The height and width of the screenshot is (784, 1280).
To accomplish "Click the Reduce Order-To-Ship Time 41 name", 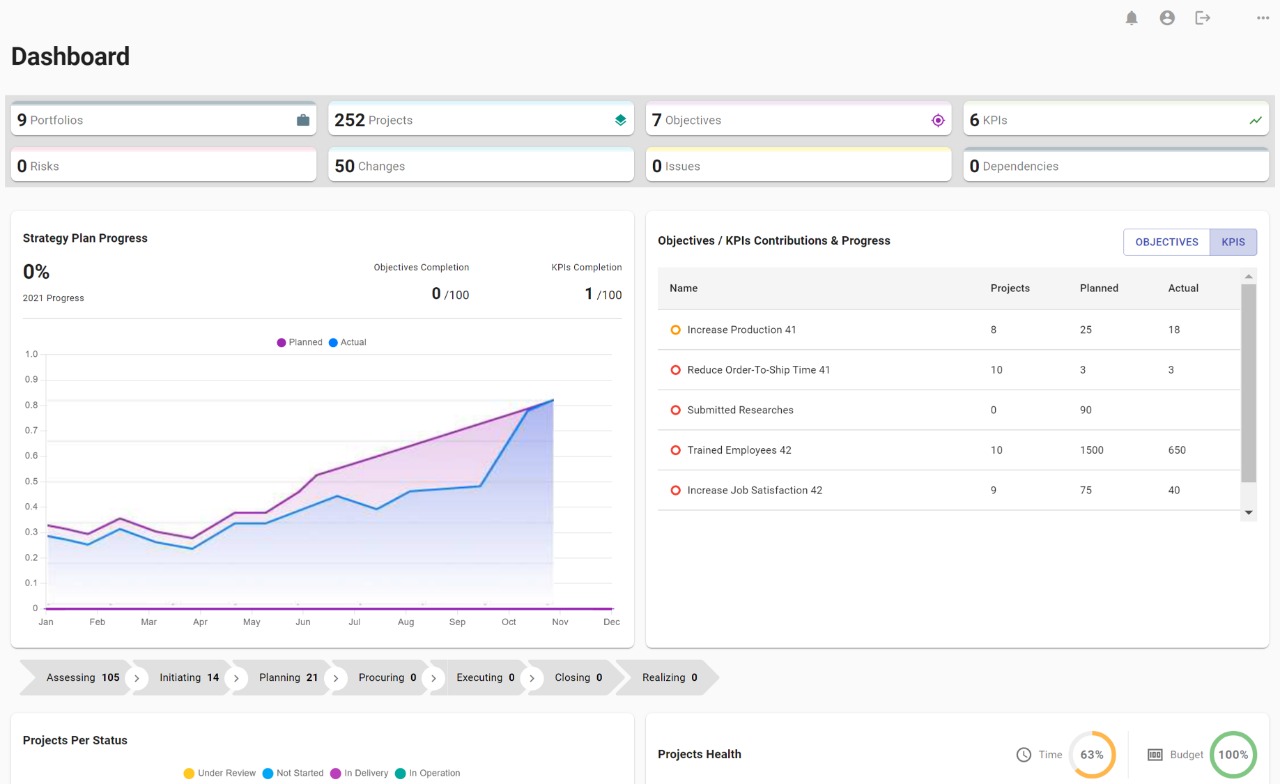I will pos(759,370).
